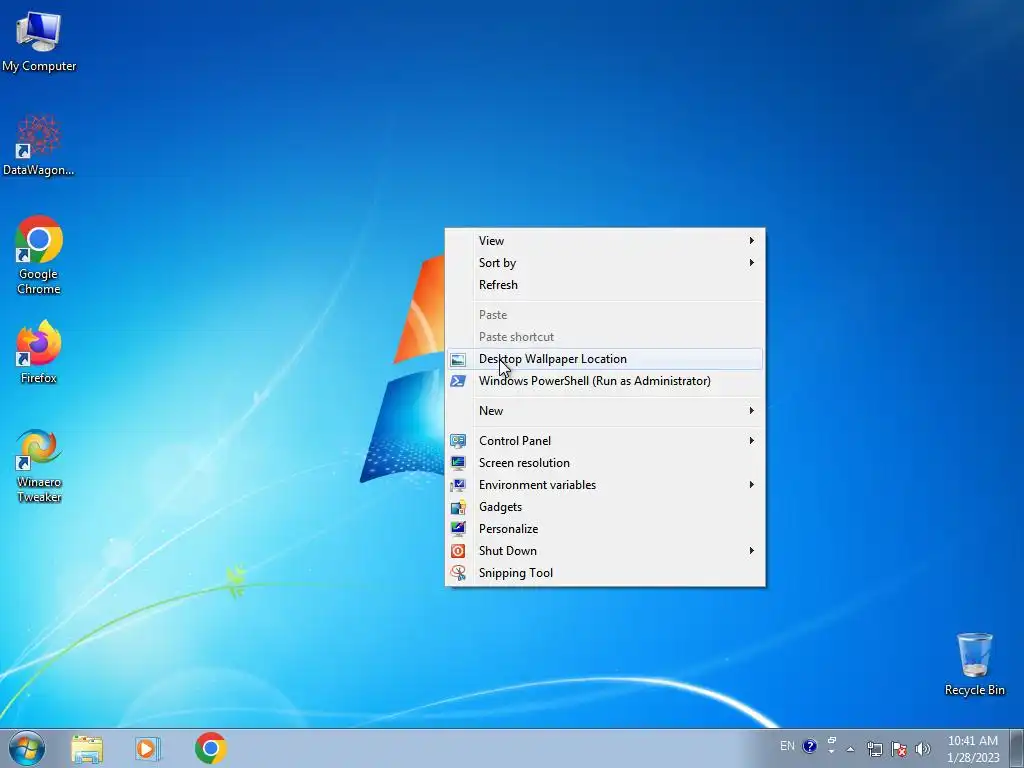Click the Screen resolution monitor icon
Image resolution: width=1024 pixels, height=768 pixels.
click(458, 463)
